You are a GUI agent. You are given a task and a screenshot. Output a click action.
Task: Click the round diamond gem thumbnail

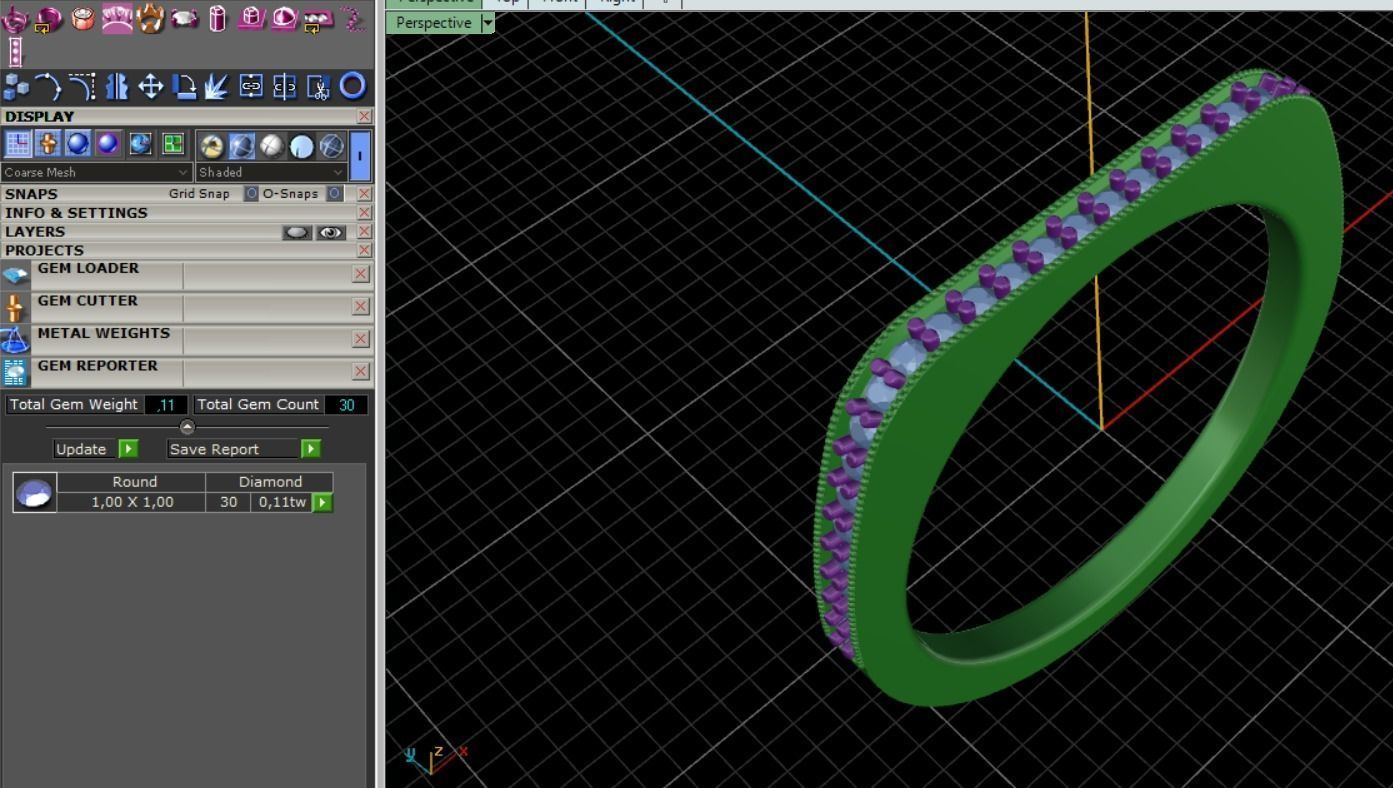tap(35, 492)
